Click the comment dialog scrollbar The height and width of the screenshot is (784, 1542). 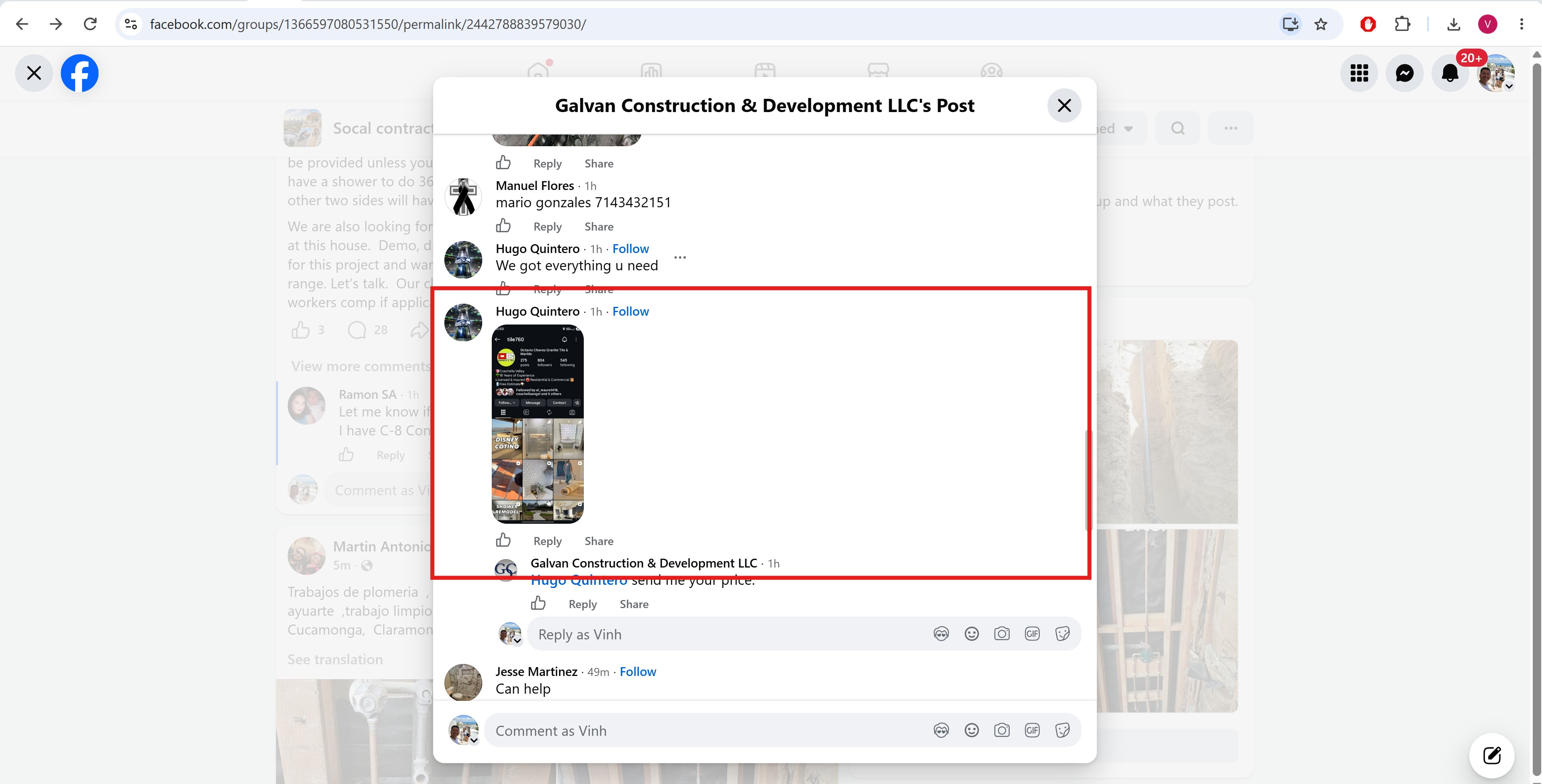point(1088,480)
